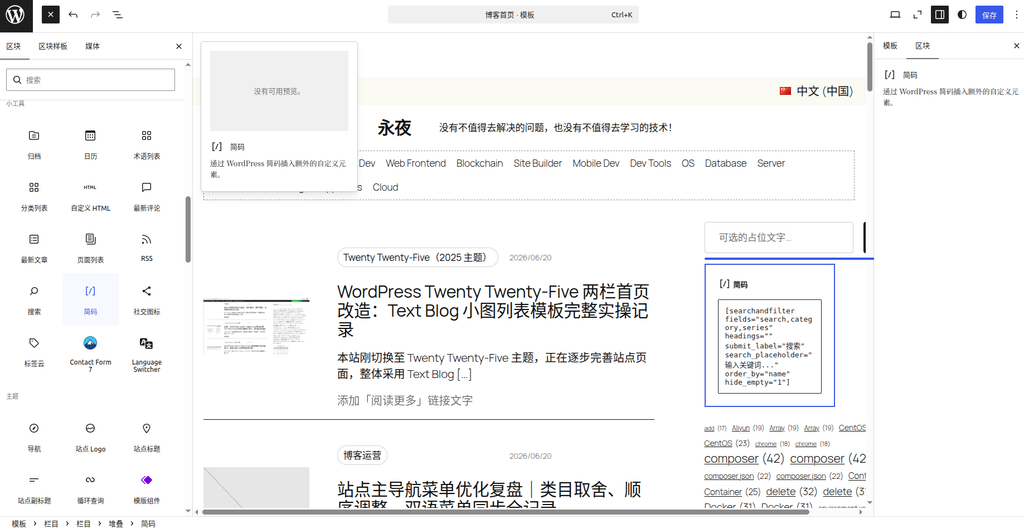This screenshot has width=1024, height=528.
Task: Click the Web Frontend navigation link
Action: [415, 163]
